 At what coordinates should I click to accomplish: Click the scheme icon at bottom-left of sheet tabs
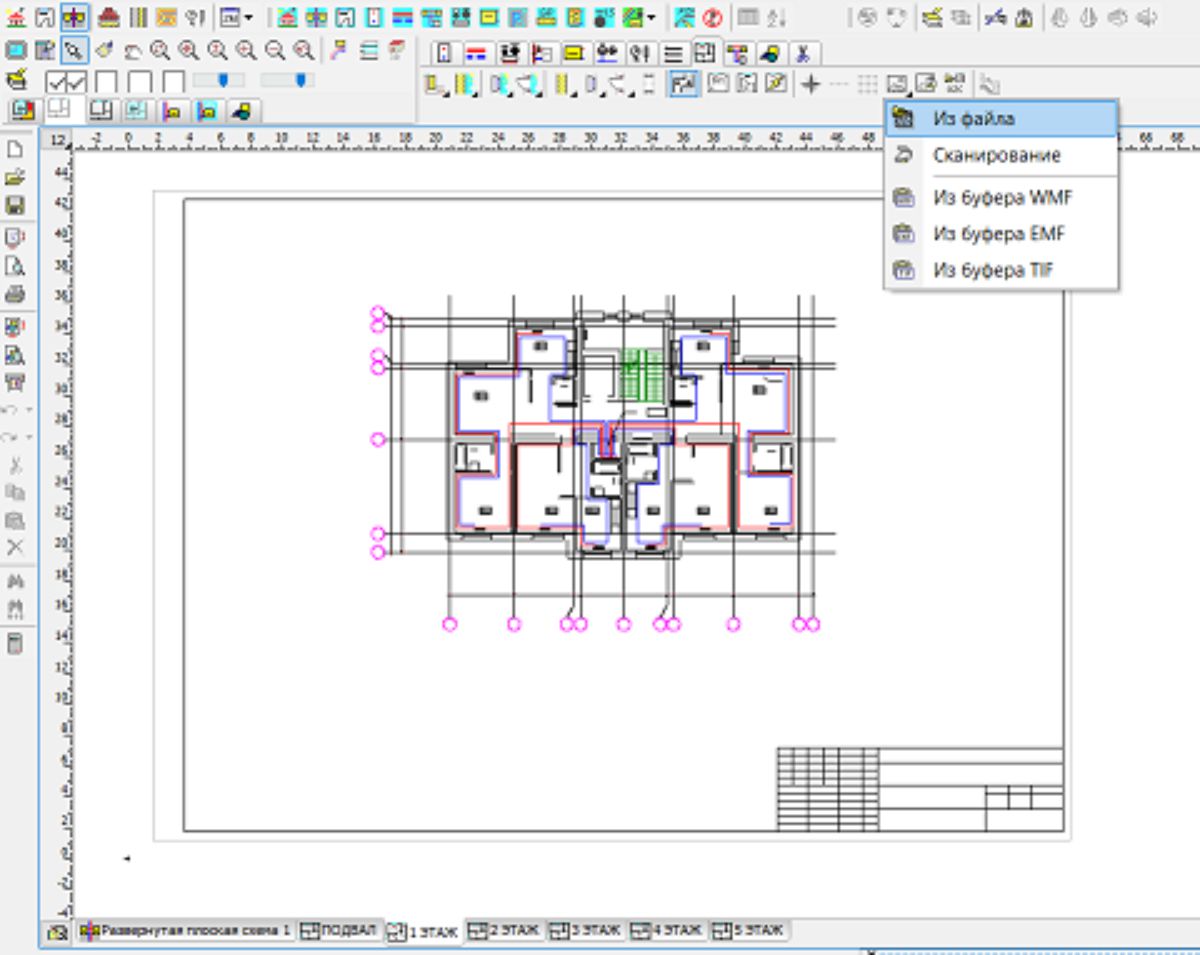(58, 932)
